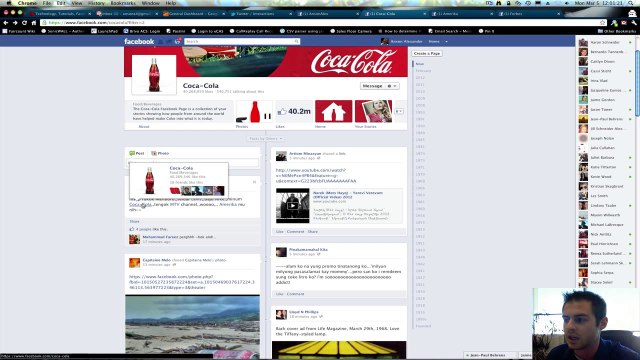Screen dimensions: 640x360
Task: Switch to the General Dashboard tab
Action: click(192, 13)
